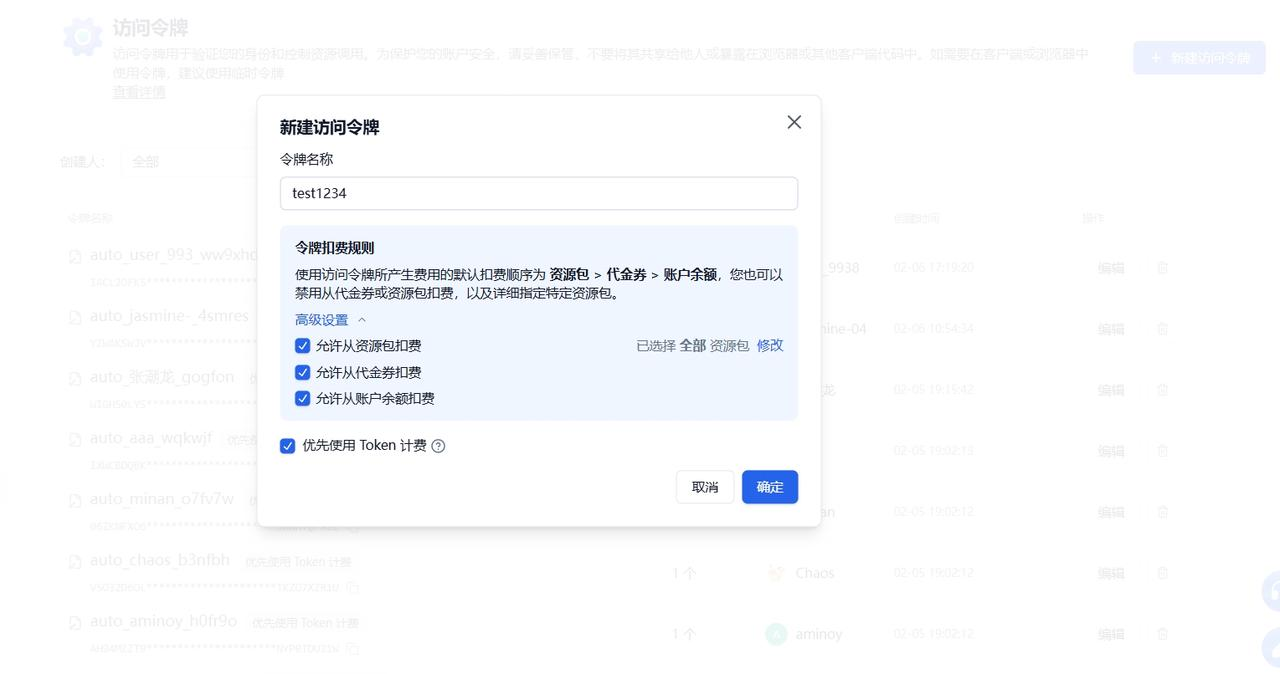
Task: Click the 02-05 19:15:42 creation time
Action: tap(934, 390)
